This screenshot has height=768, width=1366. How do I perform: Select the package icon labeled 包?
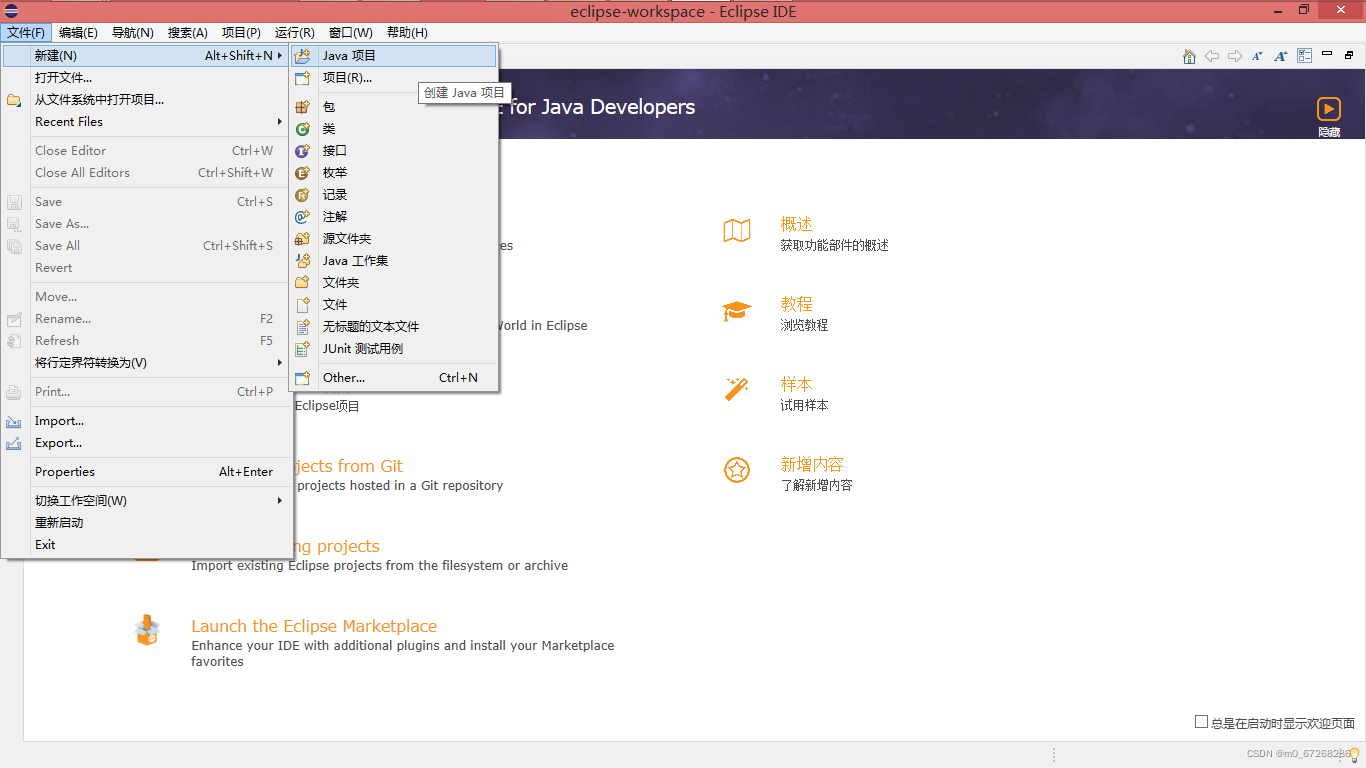pyautogui.click(x=302, y=107)
